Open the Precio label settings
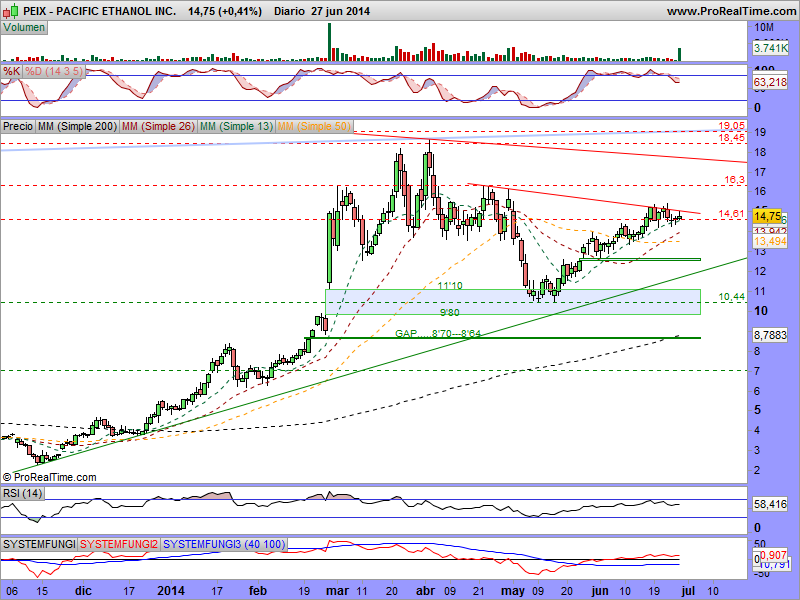 (18, 126)
